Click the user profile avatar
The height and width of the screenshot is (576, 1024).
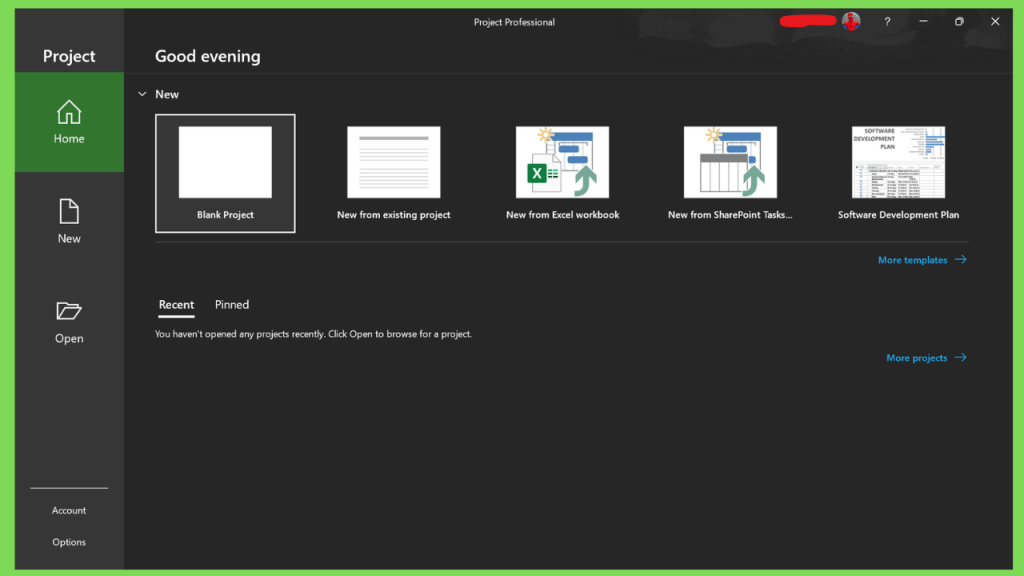point(851,22)
